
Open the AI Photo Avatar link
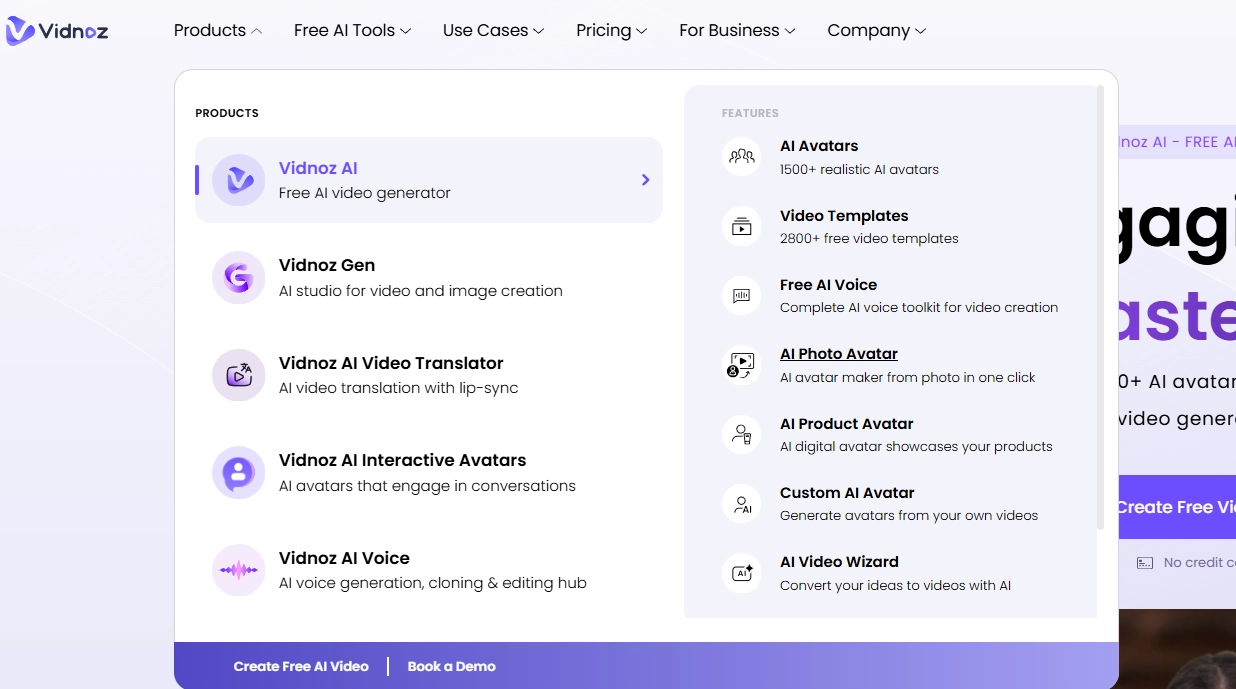pyautogui.click(x=838, y=354)
